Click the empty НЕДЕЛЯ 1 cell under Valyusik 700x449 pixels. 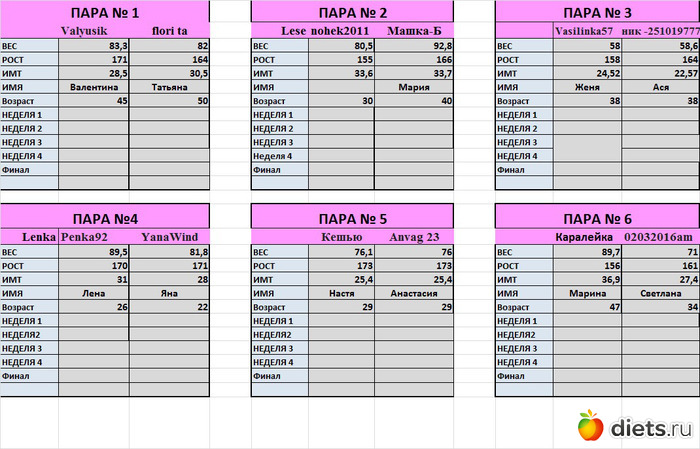coord(94,116)
